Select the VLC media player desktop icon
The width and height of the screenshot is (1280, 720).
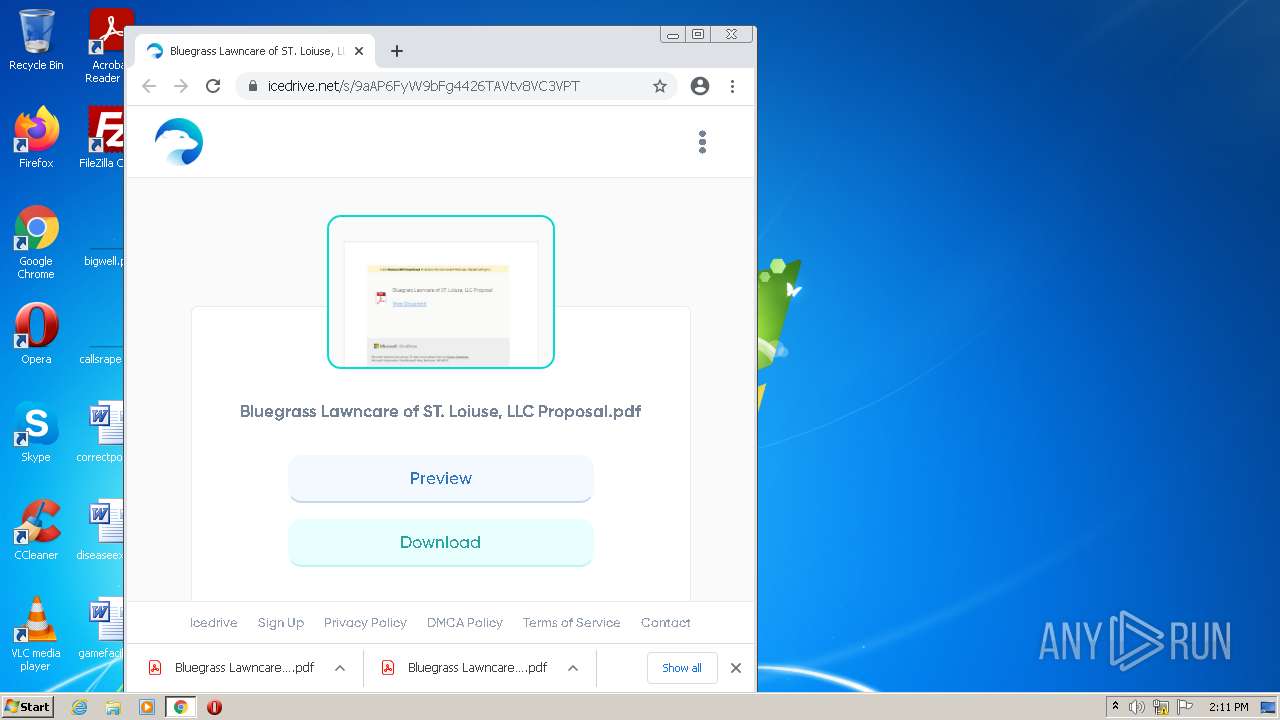pyautogui.click(x=36, y=634)
